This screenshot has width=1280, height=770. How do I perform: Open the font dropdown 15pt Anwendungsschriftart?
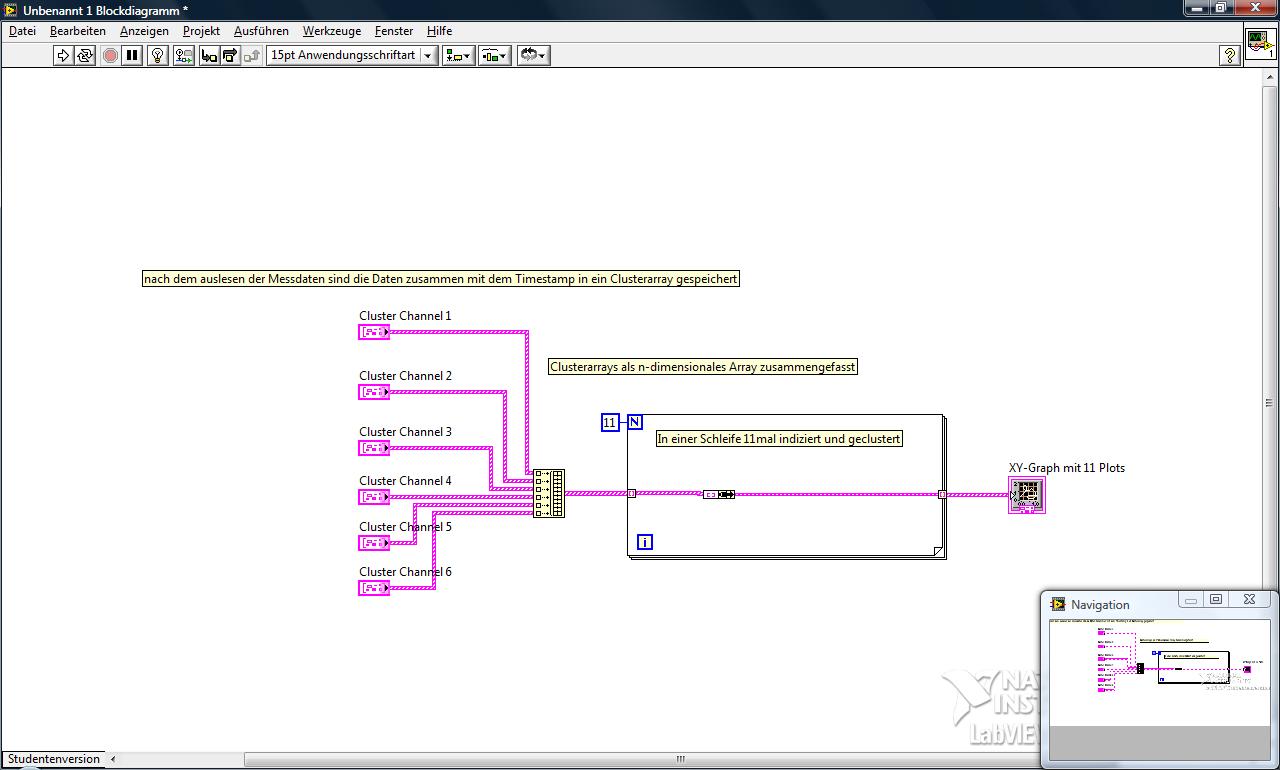point(352,56)
